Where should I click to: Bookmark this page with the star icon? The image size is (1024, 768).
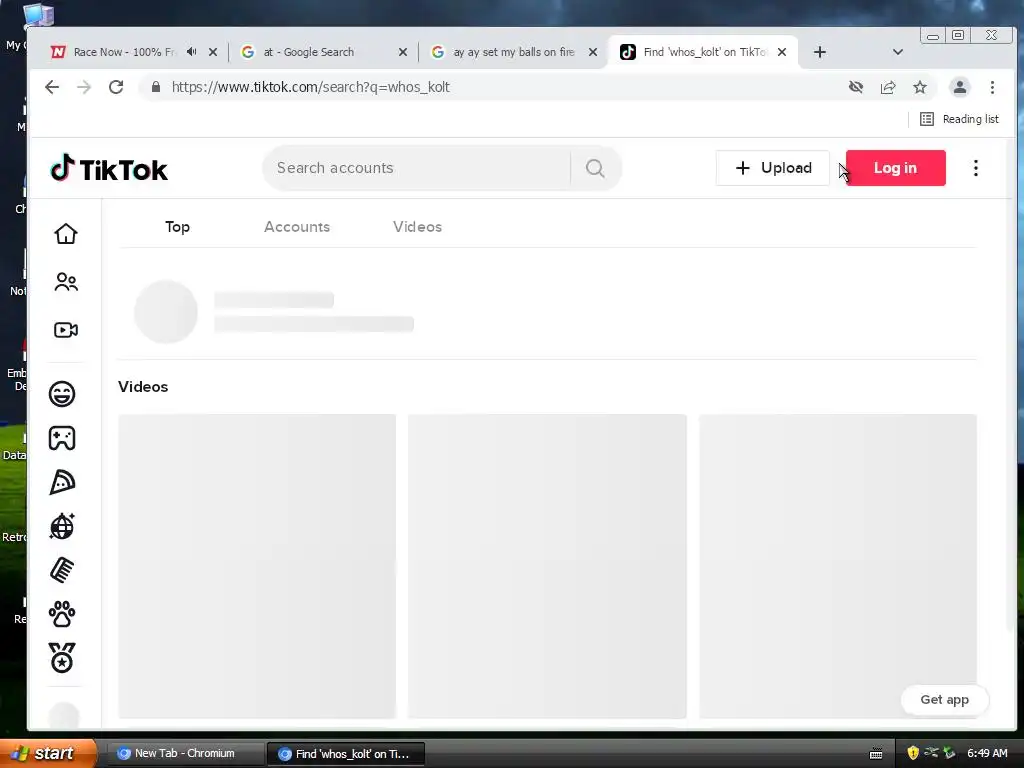click(920, 87)
